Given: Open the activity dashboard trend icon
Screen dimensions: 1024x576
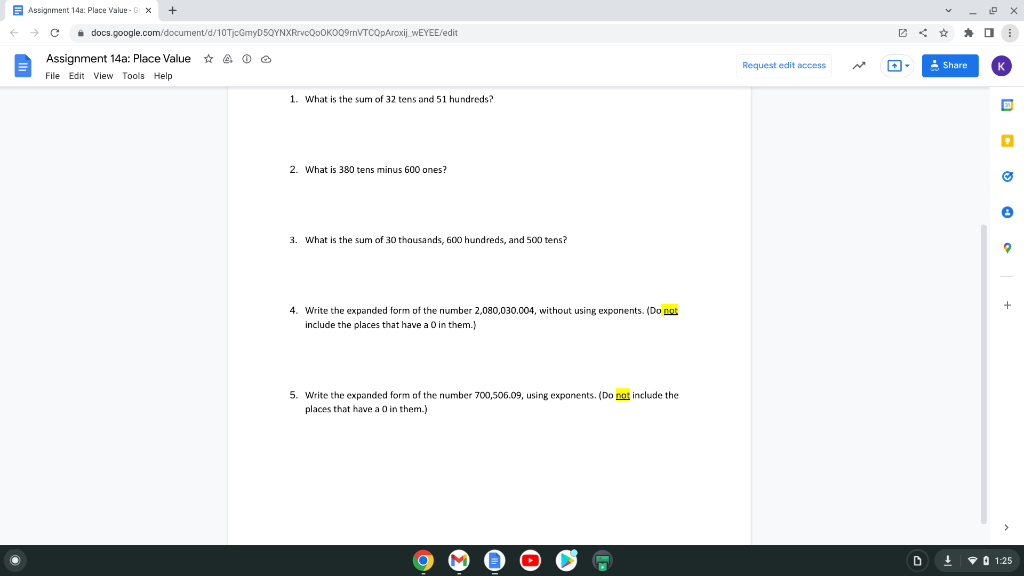Looking at the screenshot, I should click(859, 65).
